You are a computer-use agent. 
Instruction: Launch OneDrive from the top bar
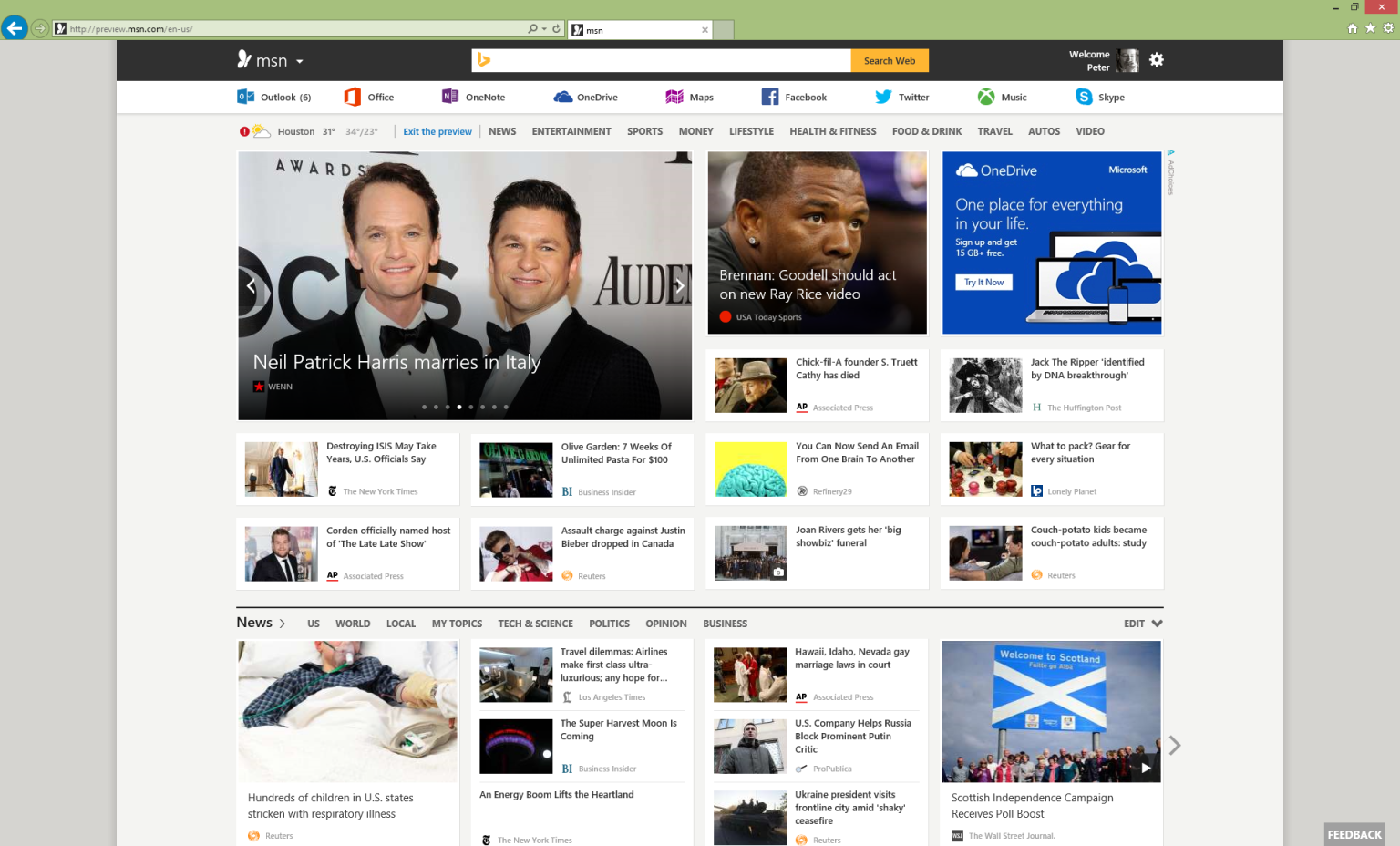click(x=584, y=97)
